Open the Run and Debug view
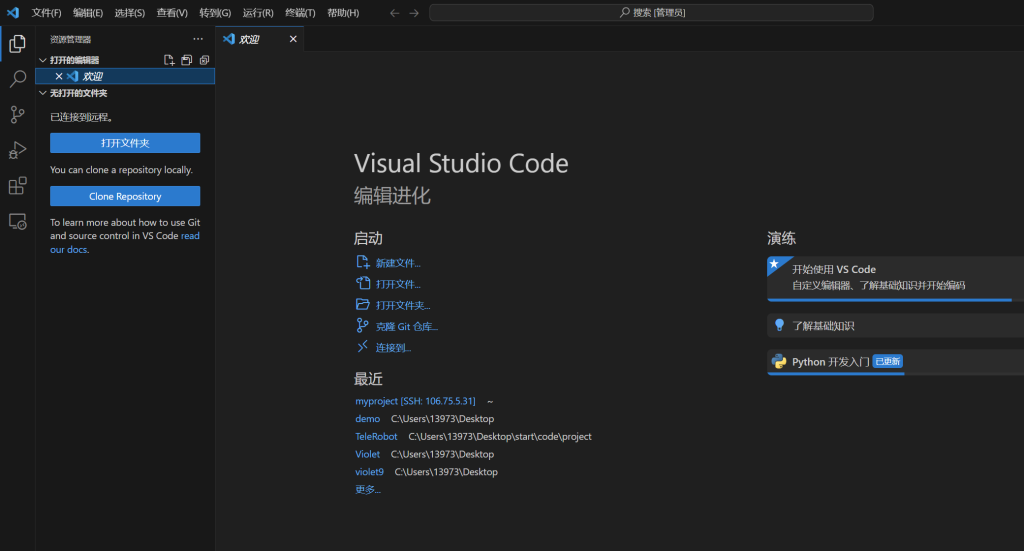Viewport: 1024px width, 551px height. pyautogui.click(x=18, y=151)
